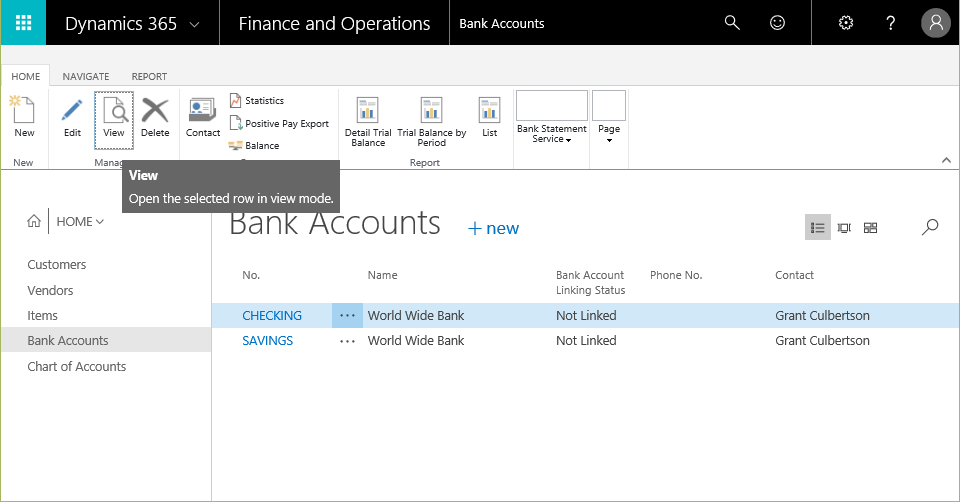This screenshot has width=960, height=502.
Task: Click the search magnifier in top bar
Action: pos(732,23)
